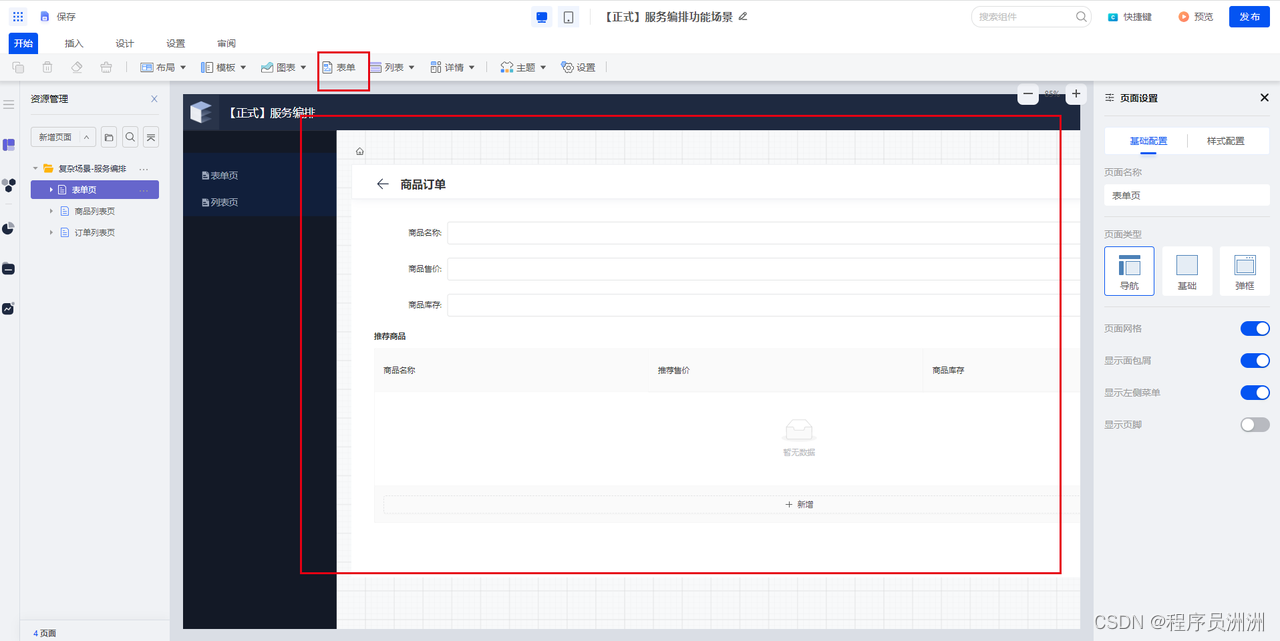
Task: Open the 主题 theme dropdown
Action: click(523, 67)
